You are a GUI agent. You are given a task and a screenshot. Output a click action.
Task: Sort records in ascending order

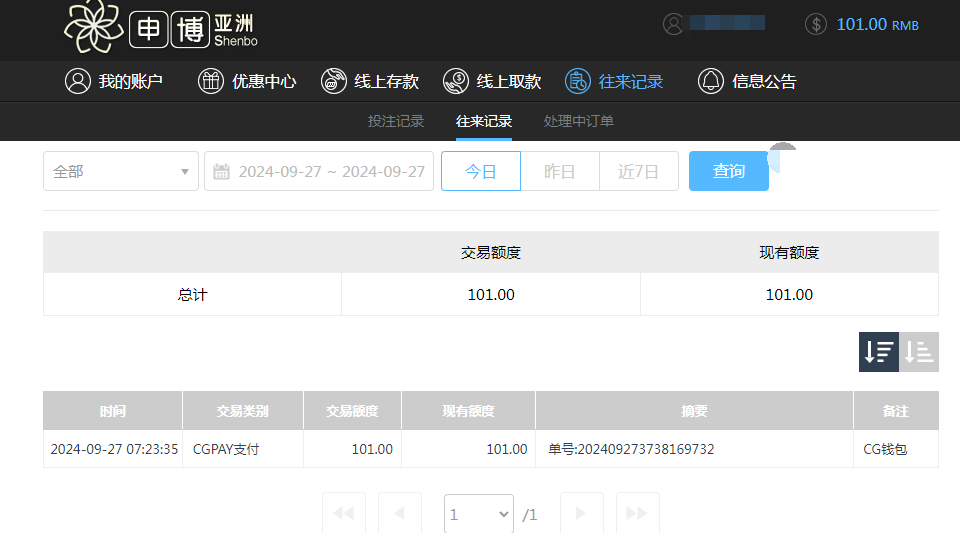(919, 352)
